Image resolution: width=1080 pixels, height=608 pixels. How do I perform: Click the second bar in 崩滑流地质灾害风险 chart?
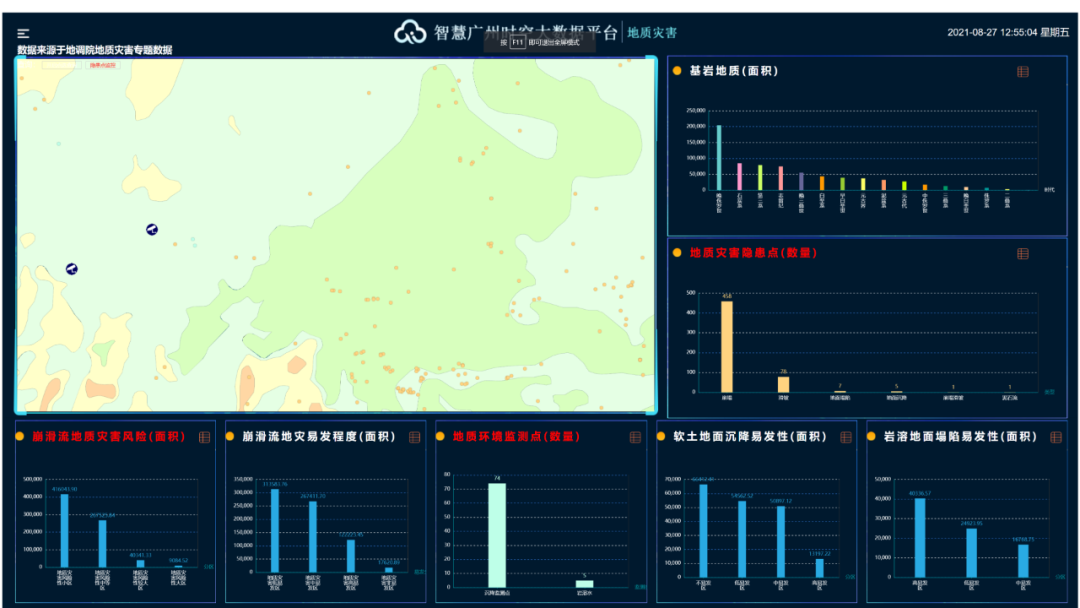[x=103, y=544]
